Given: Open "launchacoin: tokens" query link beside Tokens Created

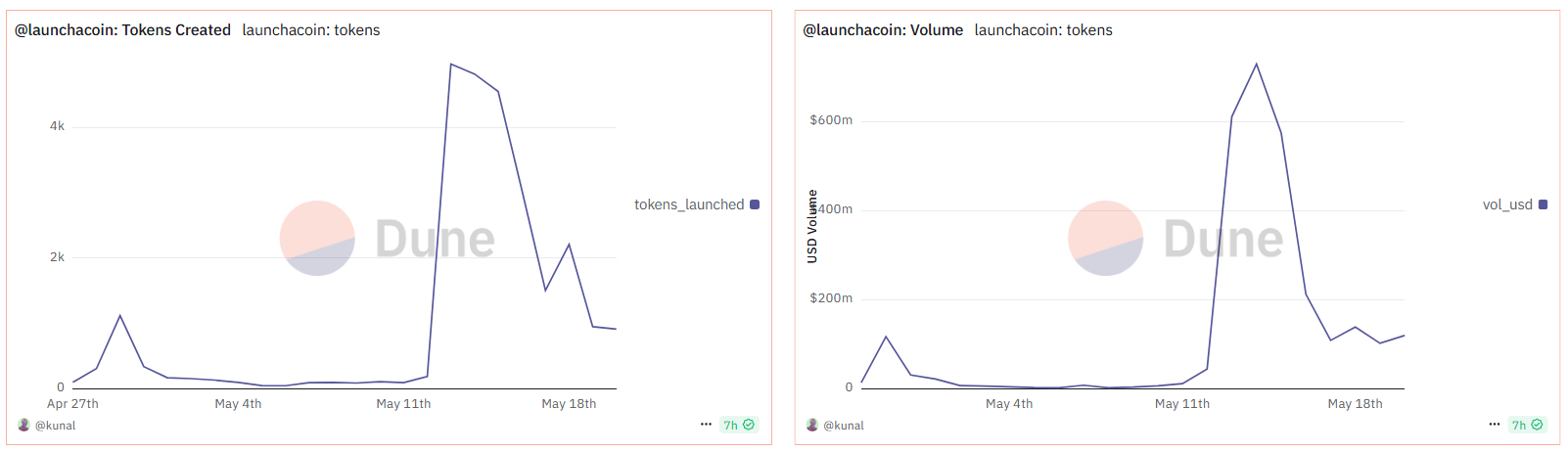Looking at the screenshot, I should pos(311,30).
